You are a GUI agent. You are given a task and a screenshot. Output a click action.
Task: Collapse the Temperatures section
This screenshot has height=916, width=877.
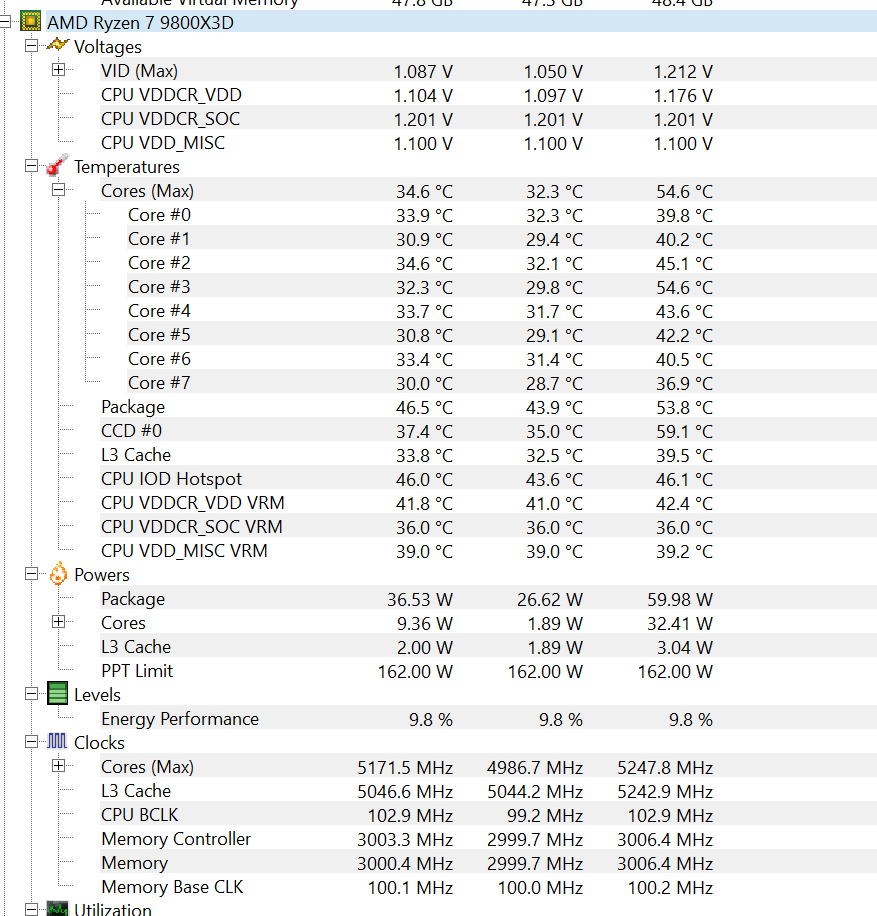click(x=32, y=166)
